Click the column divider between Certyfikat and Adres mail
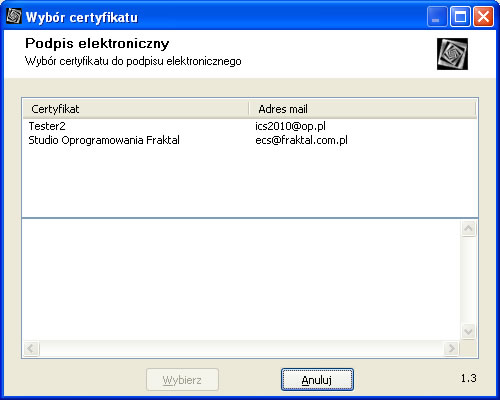Viewport: 500px width, 400px height. click(249, 109)
